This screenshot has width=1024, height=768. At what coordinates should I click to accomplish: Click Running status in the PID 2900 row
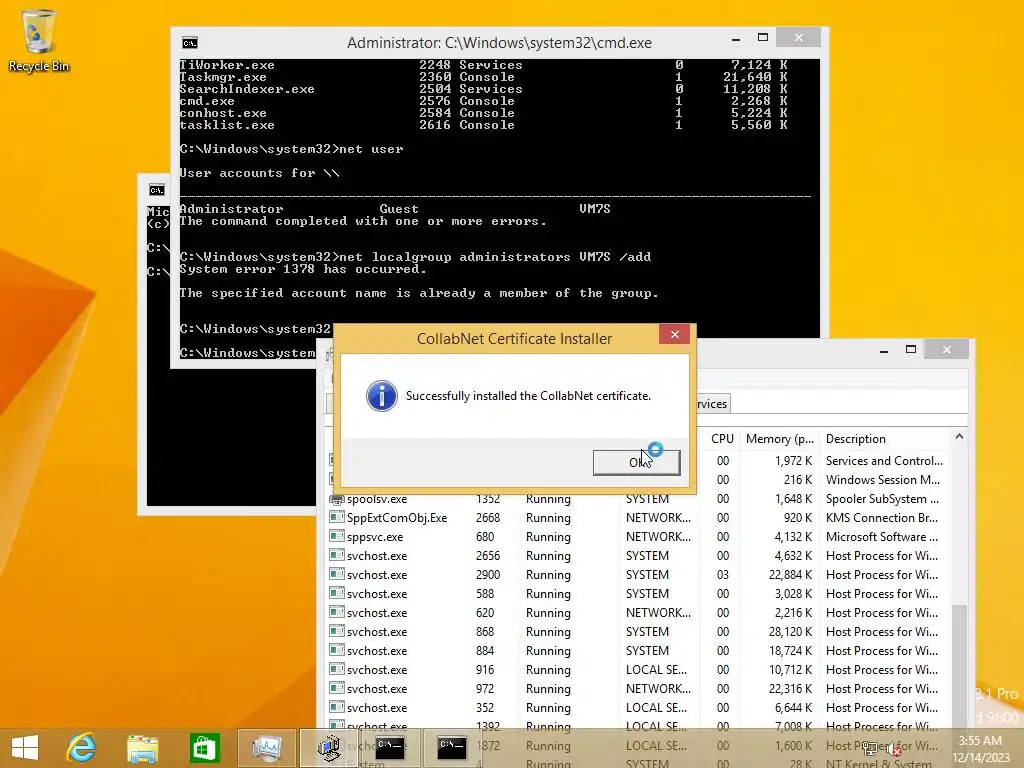click(548, 575)
